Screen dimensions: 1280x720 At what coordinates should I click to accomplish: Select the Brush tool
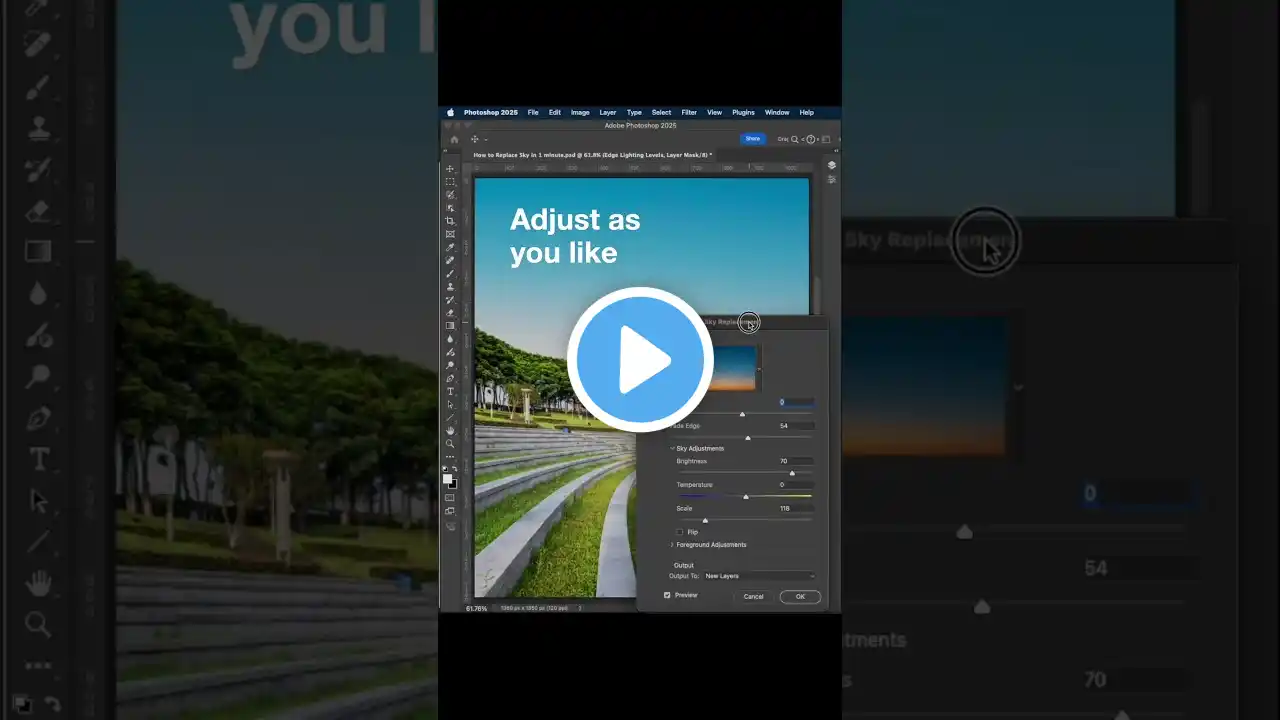coord(450,273)
